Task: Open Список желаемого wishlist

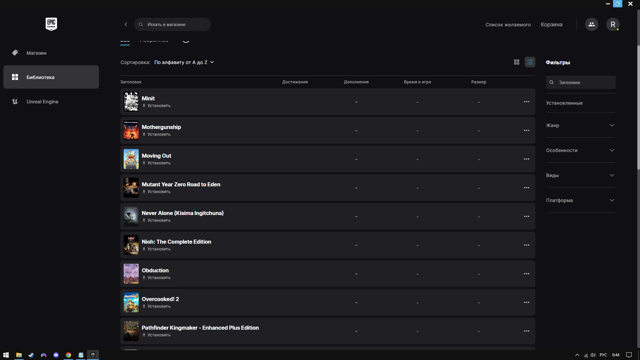Action: click(x=508, y=25)
